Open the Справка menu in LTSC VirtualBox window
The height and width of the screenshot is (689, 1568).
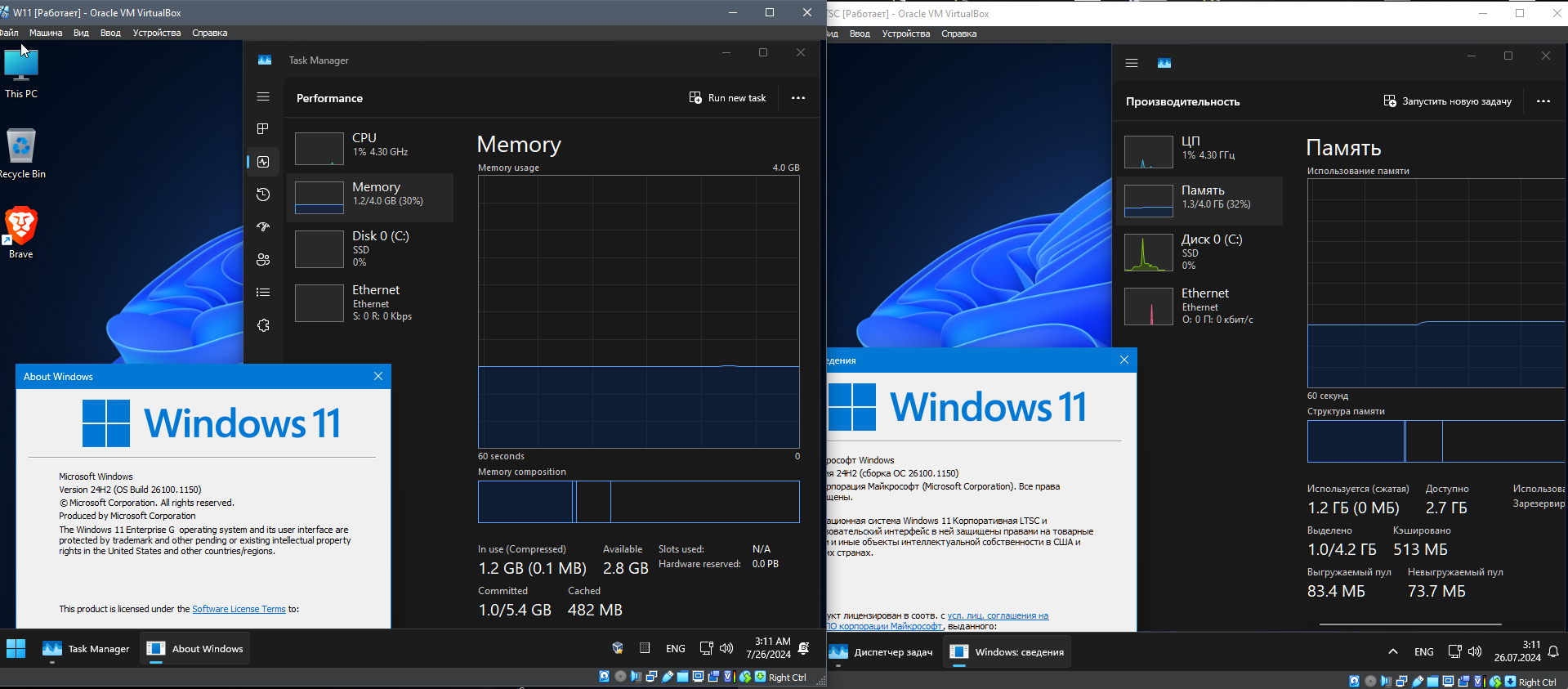(959, 34)
